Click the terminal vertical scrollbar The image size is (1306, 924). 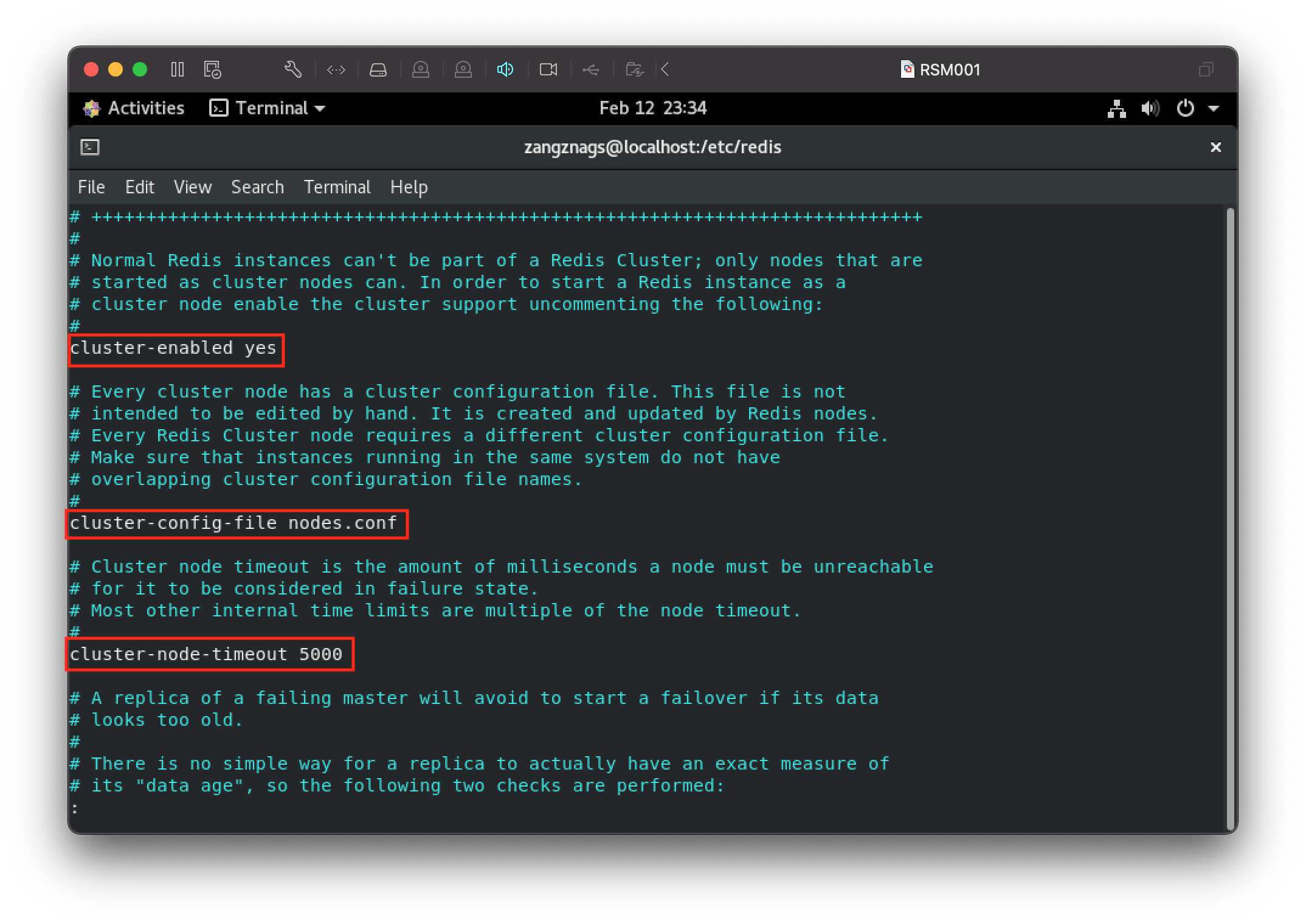point(1230,517)
